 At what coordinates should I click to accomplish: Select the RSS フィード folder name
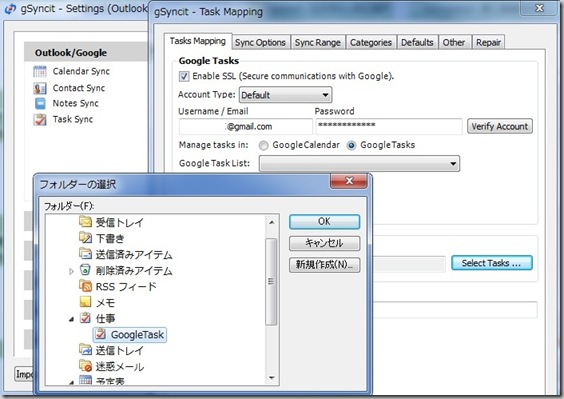point(126,286)
